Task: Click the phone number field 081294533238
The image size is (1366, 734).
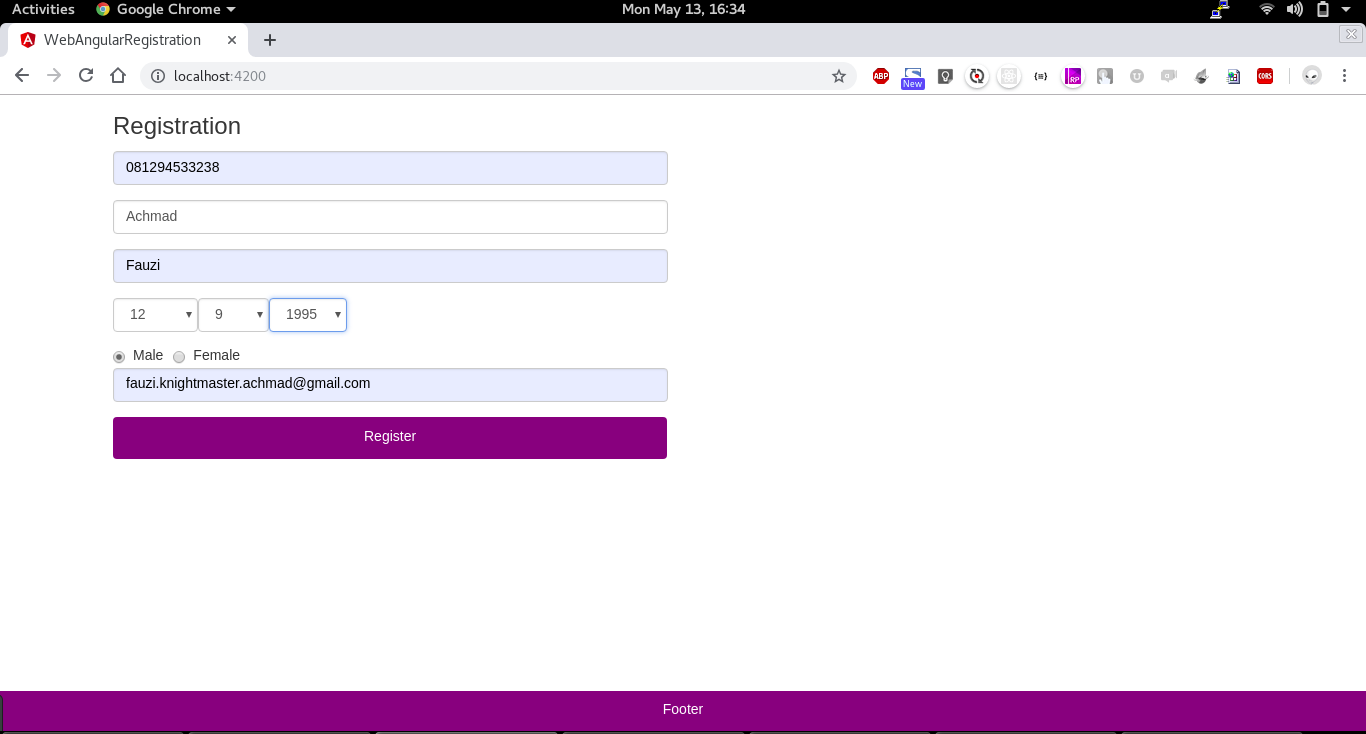Action: (390, 168)
